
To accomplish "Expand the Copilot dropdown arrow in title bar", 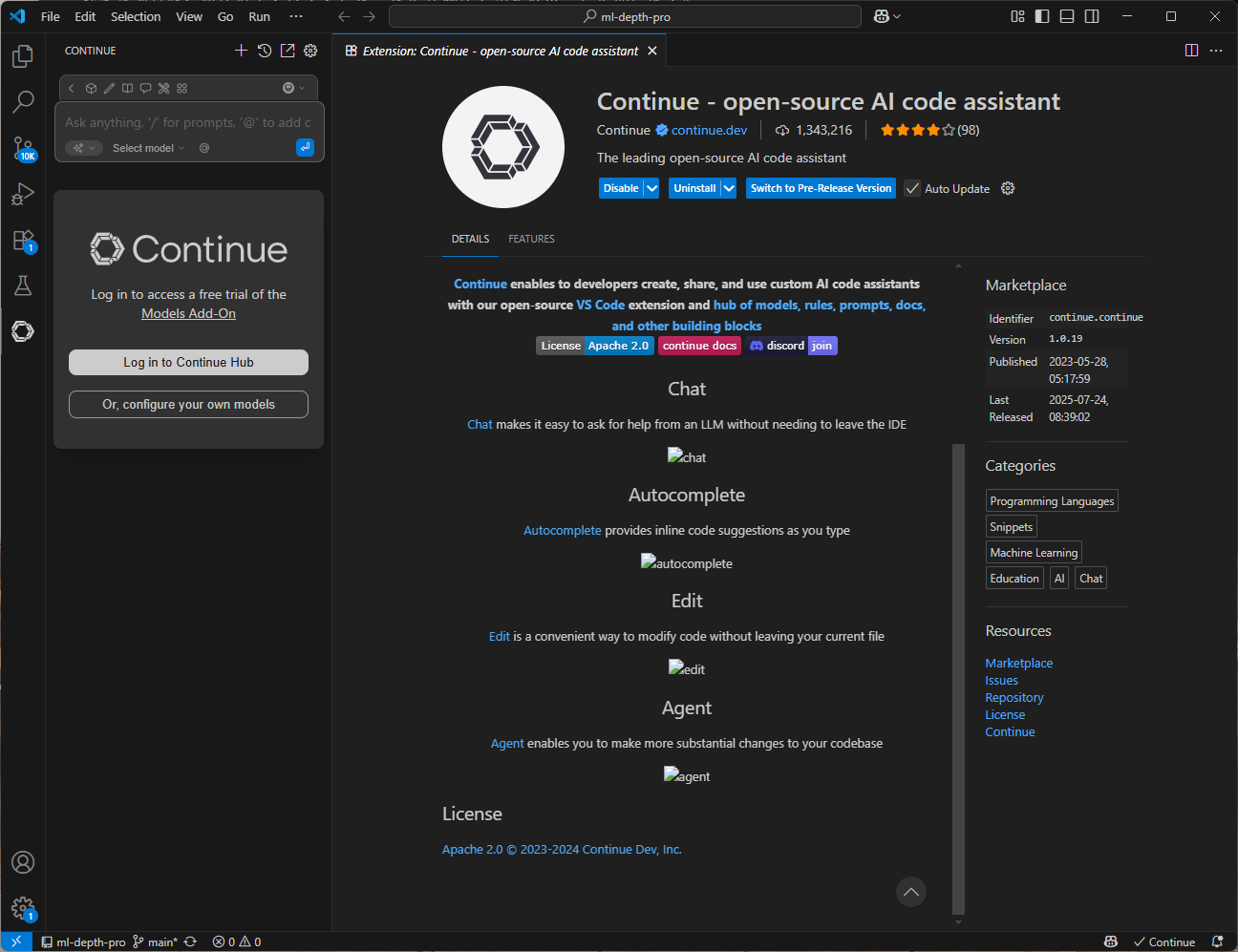I will pyautogui.click(x=896, y=16).
